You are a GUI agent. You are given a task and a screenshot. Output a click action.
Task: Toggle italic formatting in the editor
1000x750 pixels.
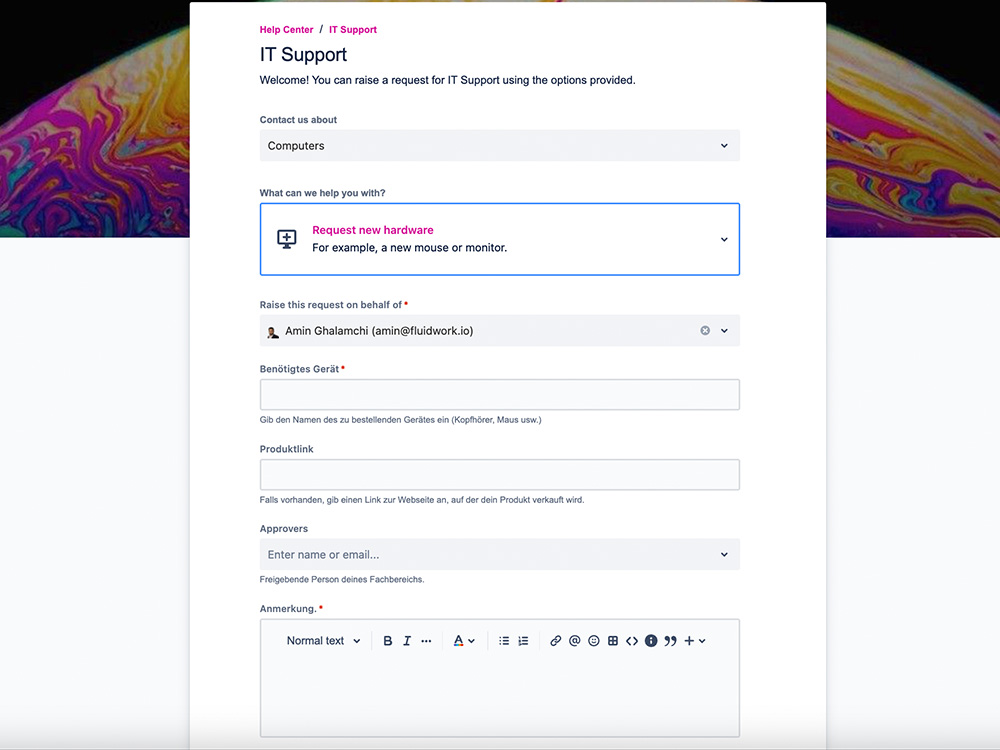(x=407, y=641)
